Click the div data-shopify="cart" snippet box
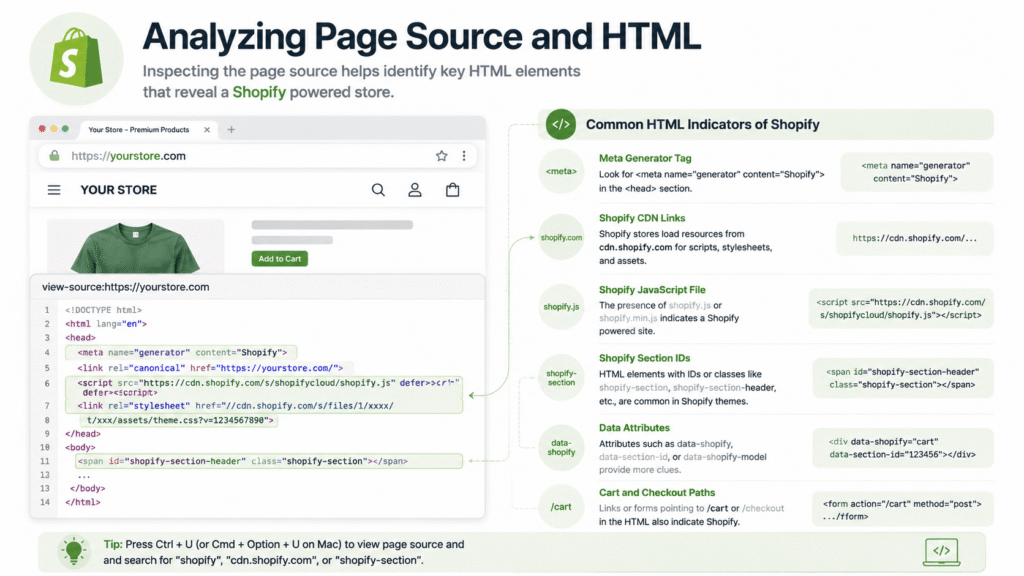The height and width of the screenshot is (576, 1024). point(903,448)
